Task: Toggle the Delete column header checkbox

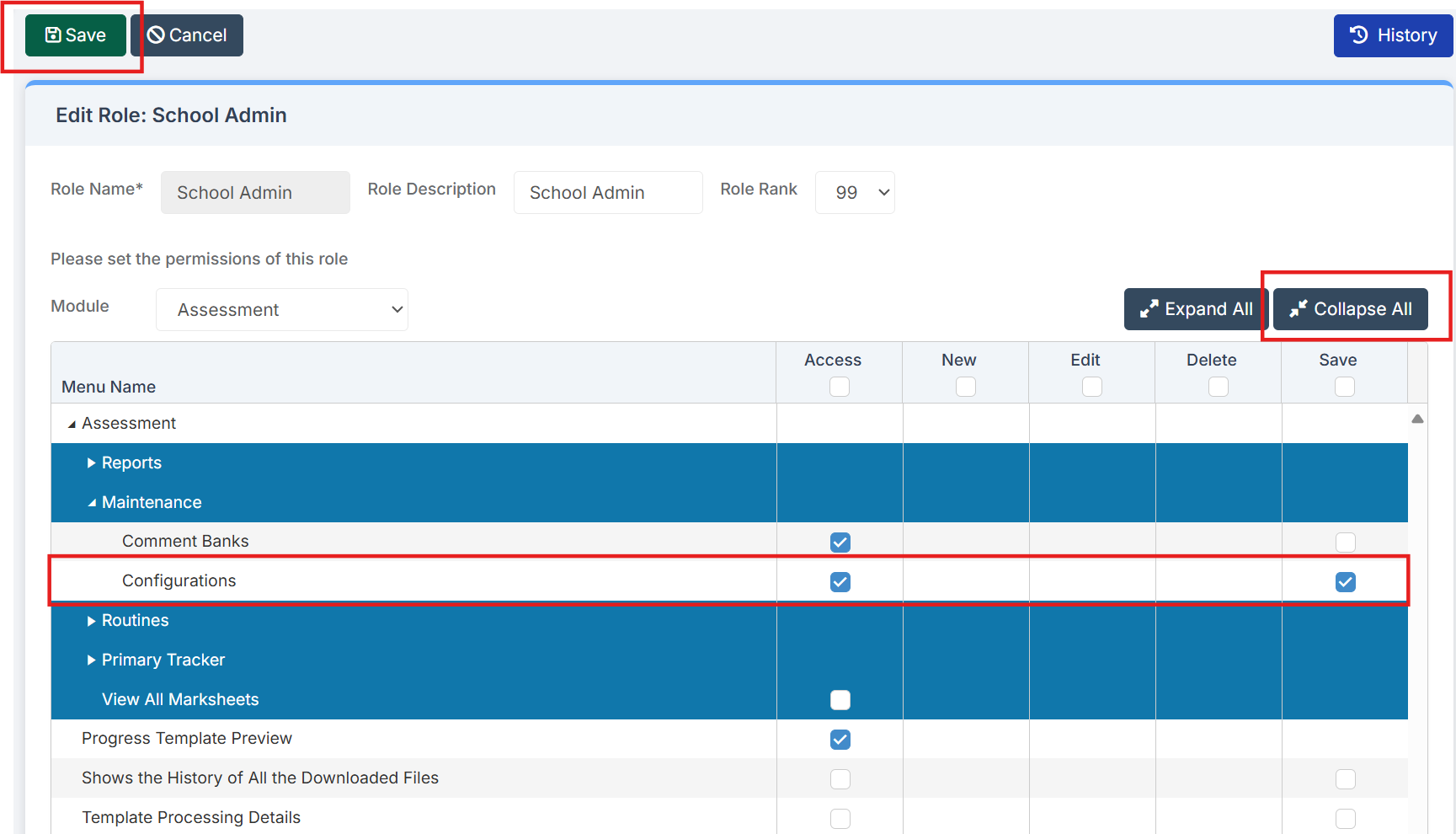Action: pos(1218,387)
